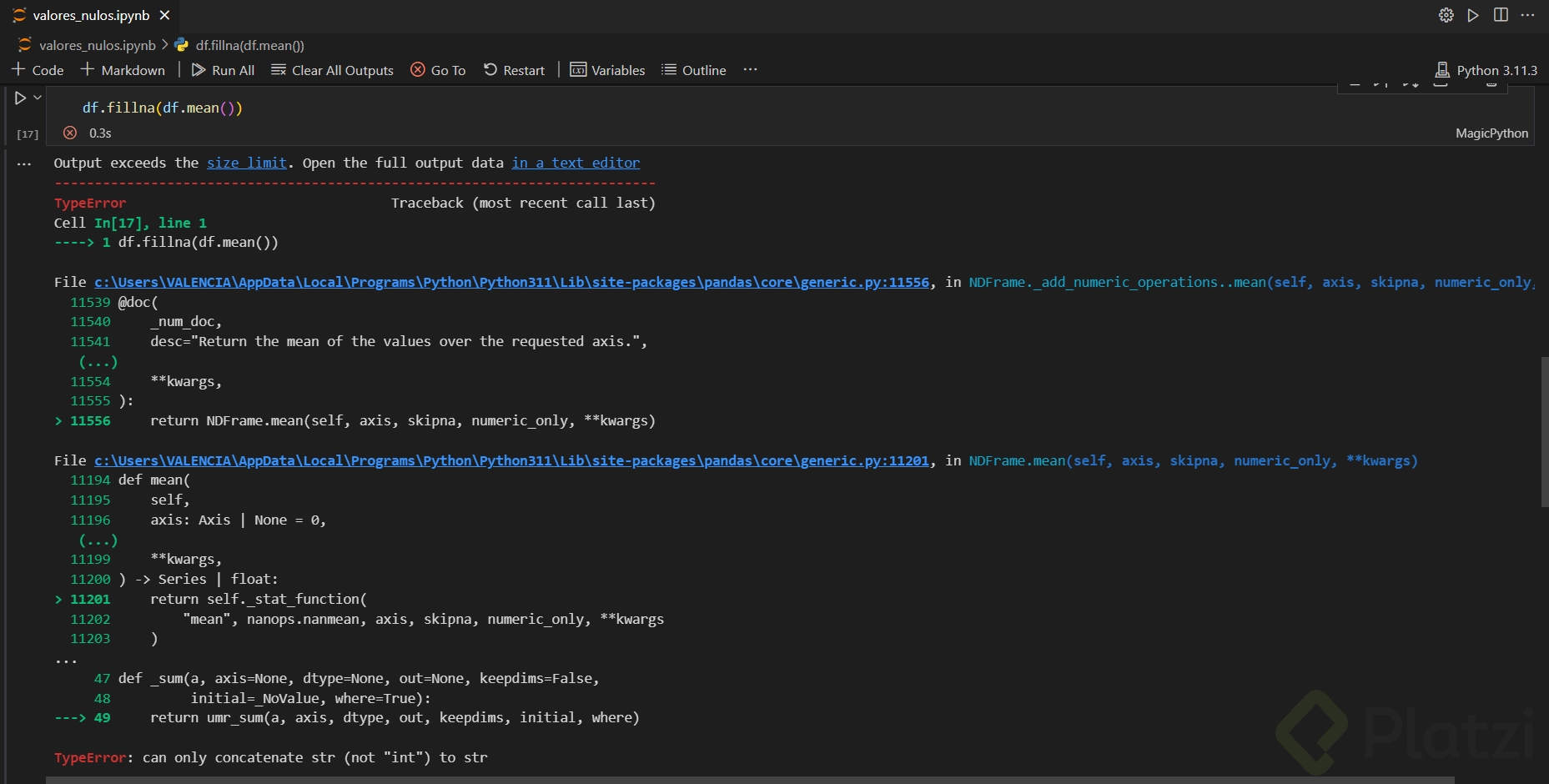Run All notebook cells

point(223,70)
